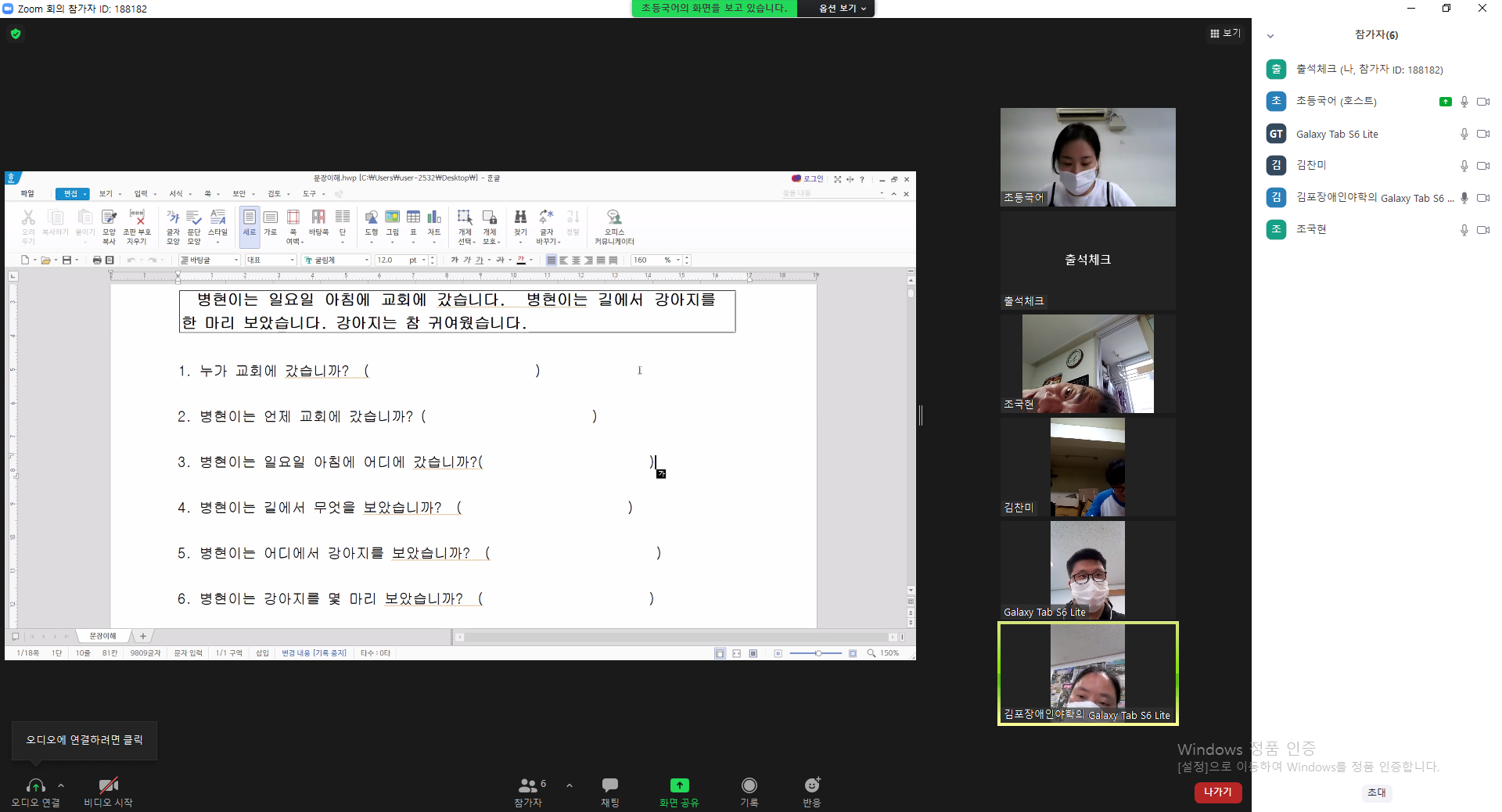
Task: Open the 파일 menu in Hangul
Action: 27,194
